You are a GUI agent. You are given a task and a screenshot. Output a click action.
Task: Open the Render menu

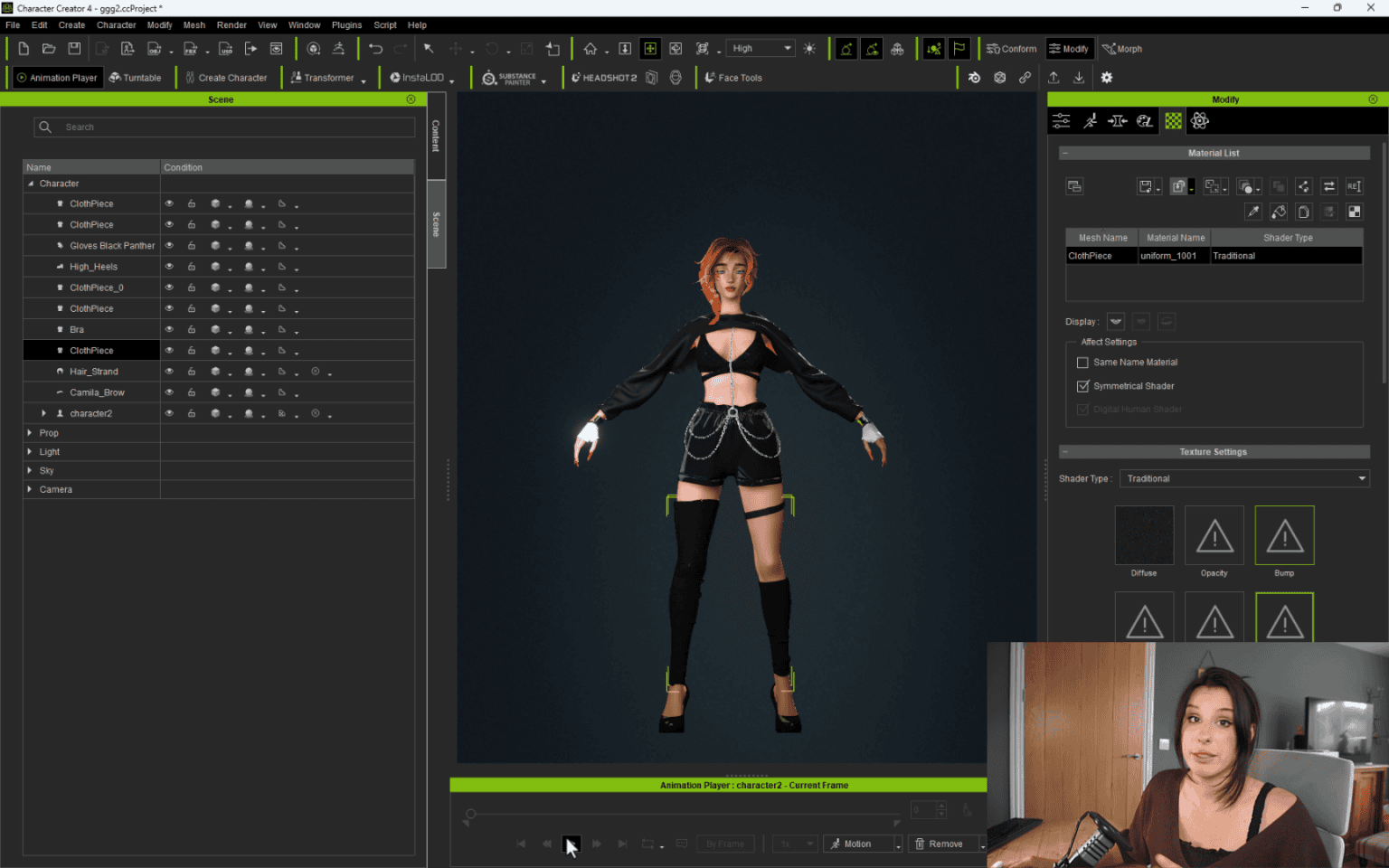(x=231, y=24)
